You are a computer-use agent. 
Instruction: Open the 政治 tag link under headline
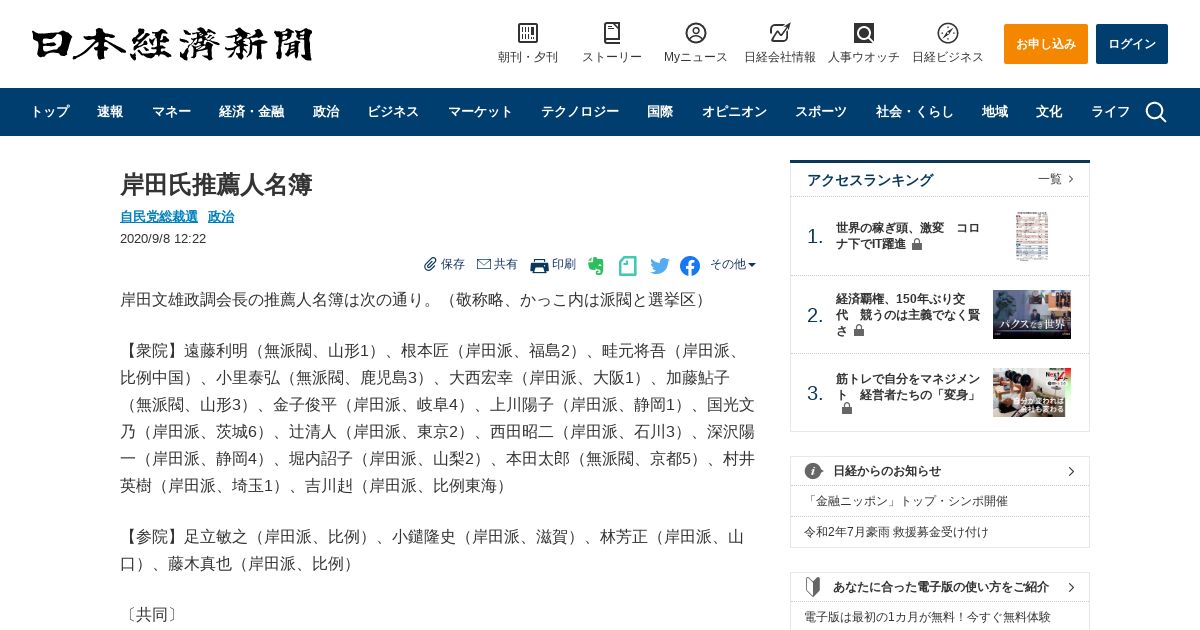click(x=221, y=216)
